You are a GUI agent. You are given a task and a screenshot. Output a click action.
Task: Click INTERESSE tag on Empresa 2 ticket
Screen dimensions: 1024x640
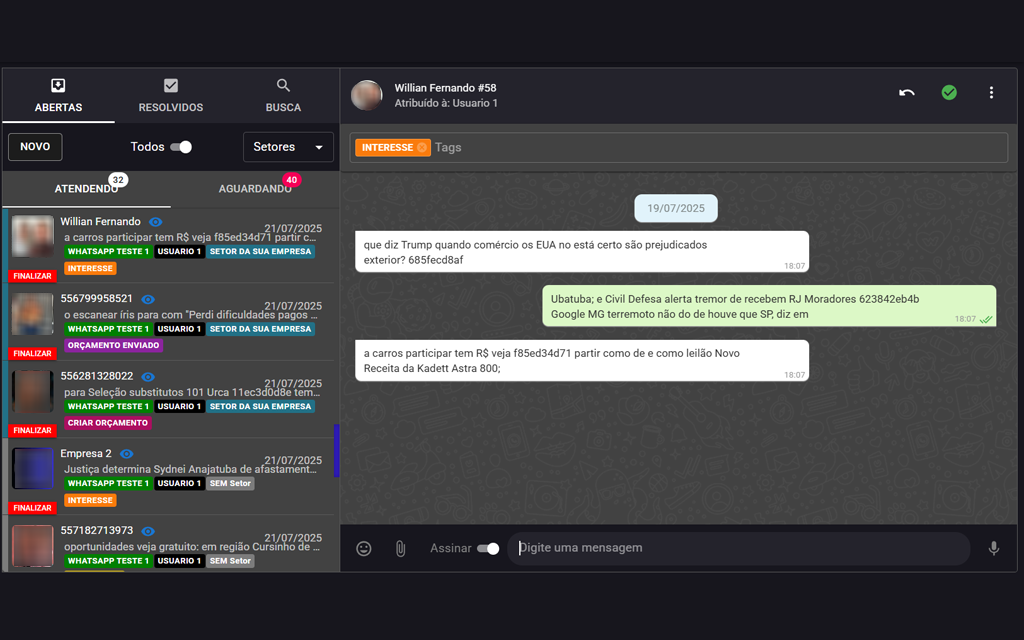90,500
